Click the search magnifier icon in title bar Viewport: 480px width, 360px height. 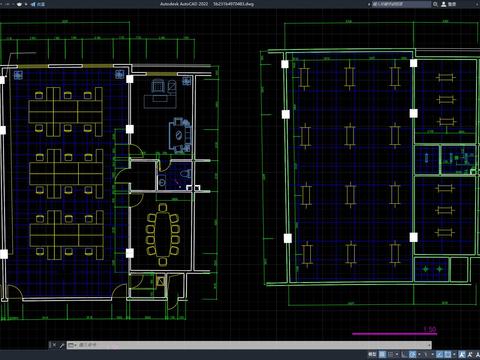tap(435, 4)
